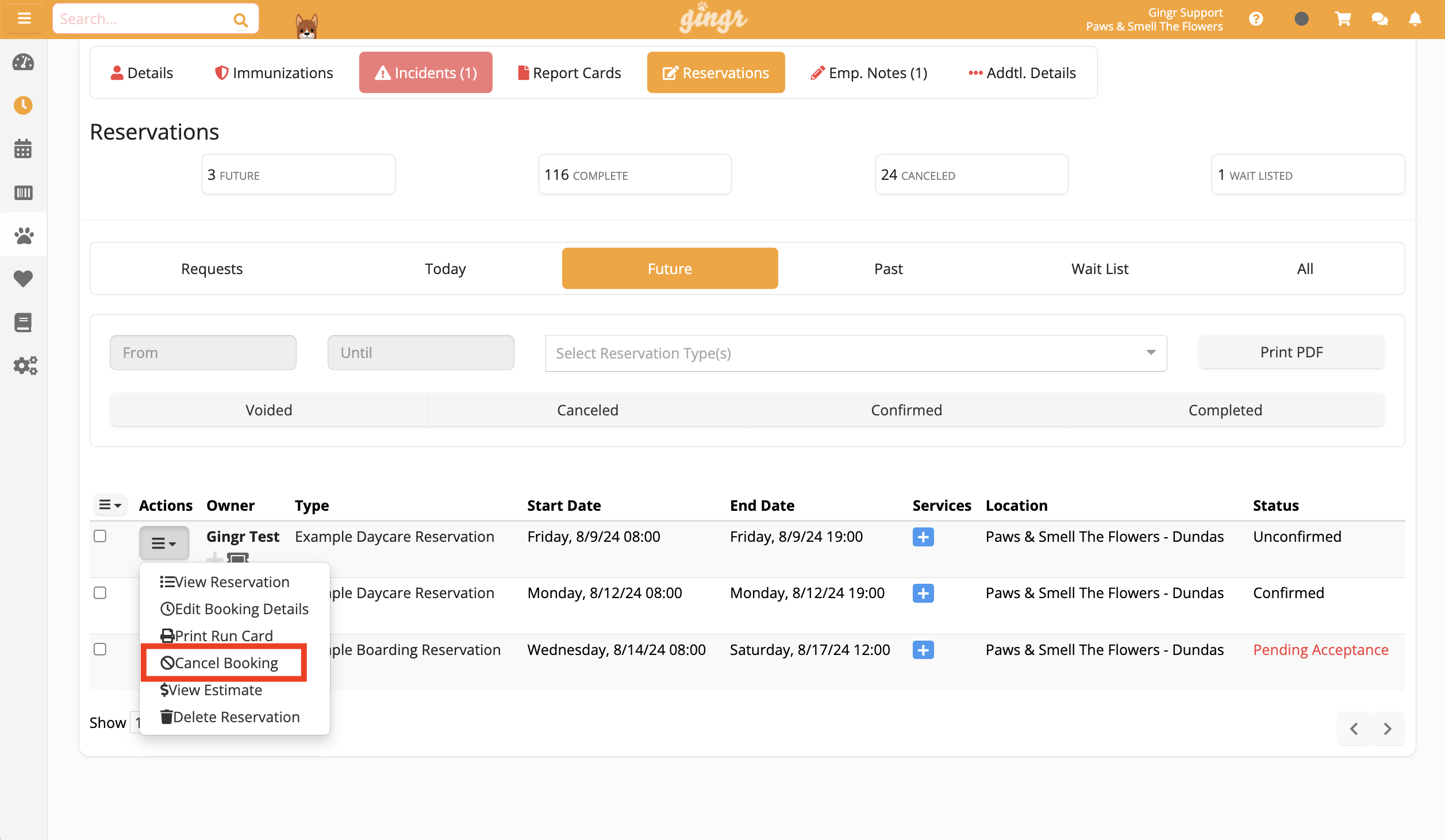This screenshot has width=1445, height=840.
Task: Open the Emp. Notes (1) tab
Action: [868, 73]
